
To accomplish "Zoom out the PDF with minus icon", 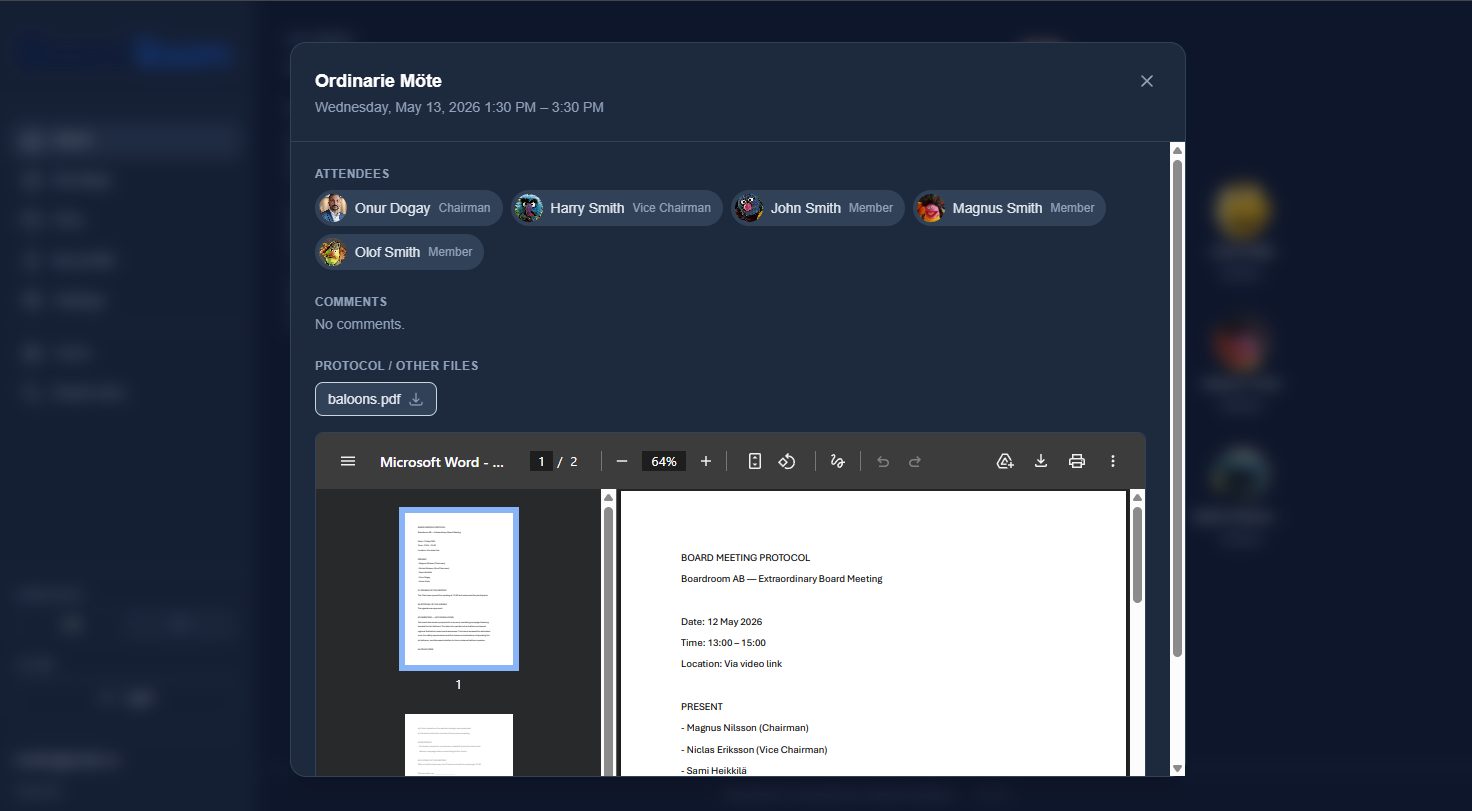I will tap(622, 461).
